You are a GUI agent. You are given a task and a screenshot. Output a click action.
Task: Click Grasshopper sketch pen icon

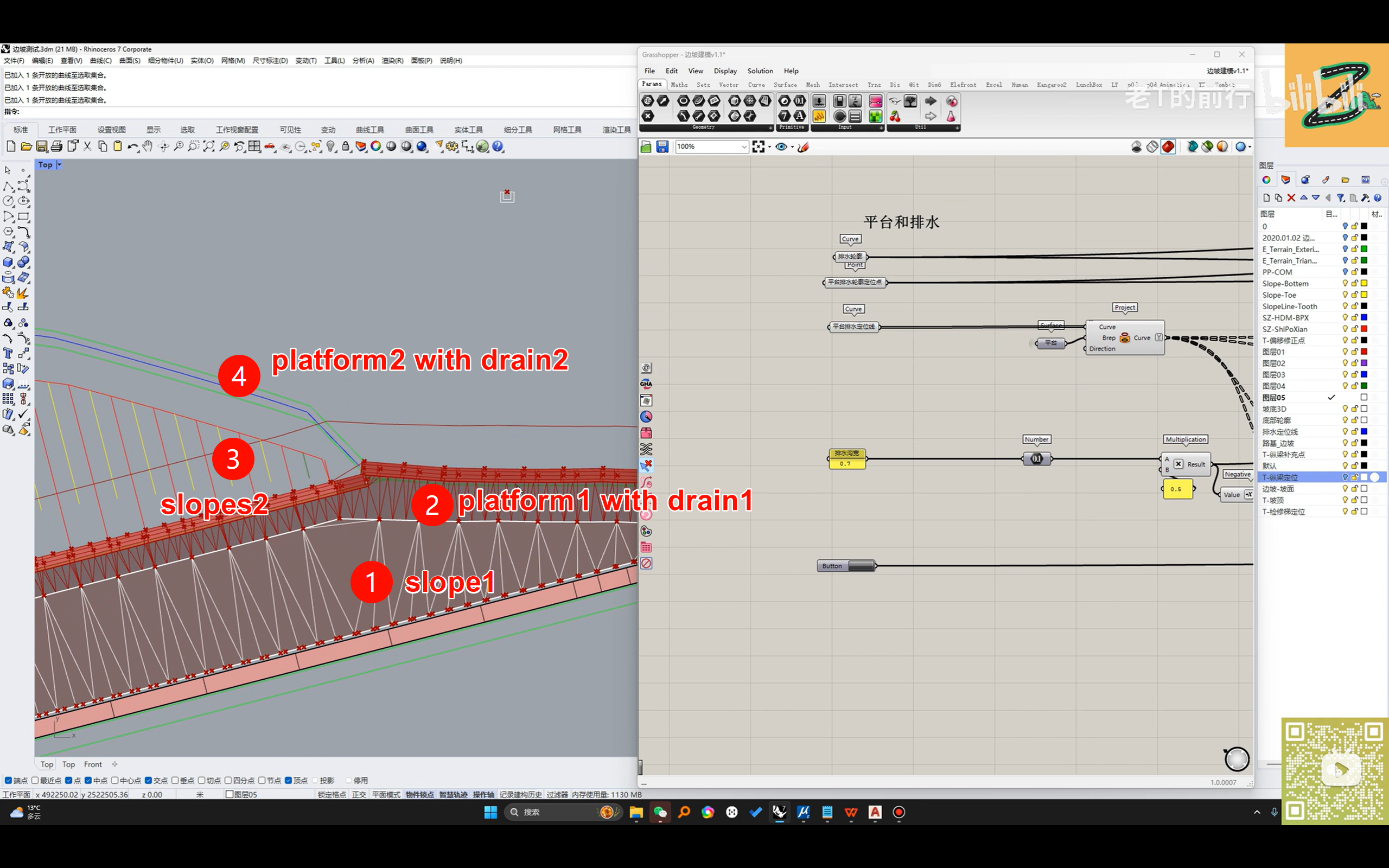804,147
